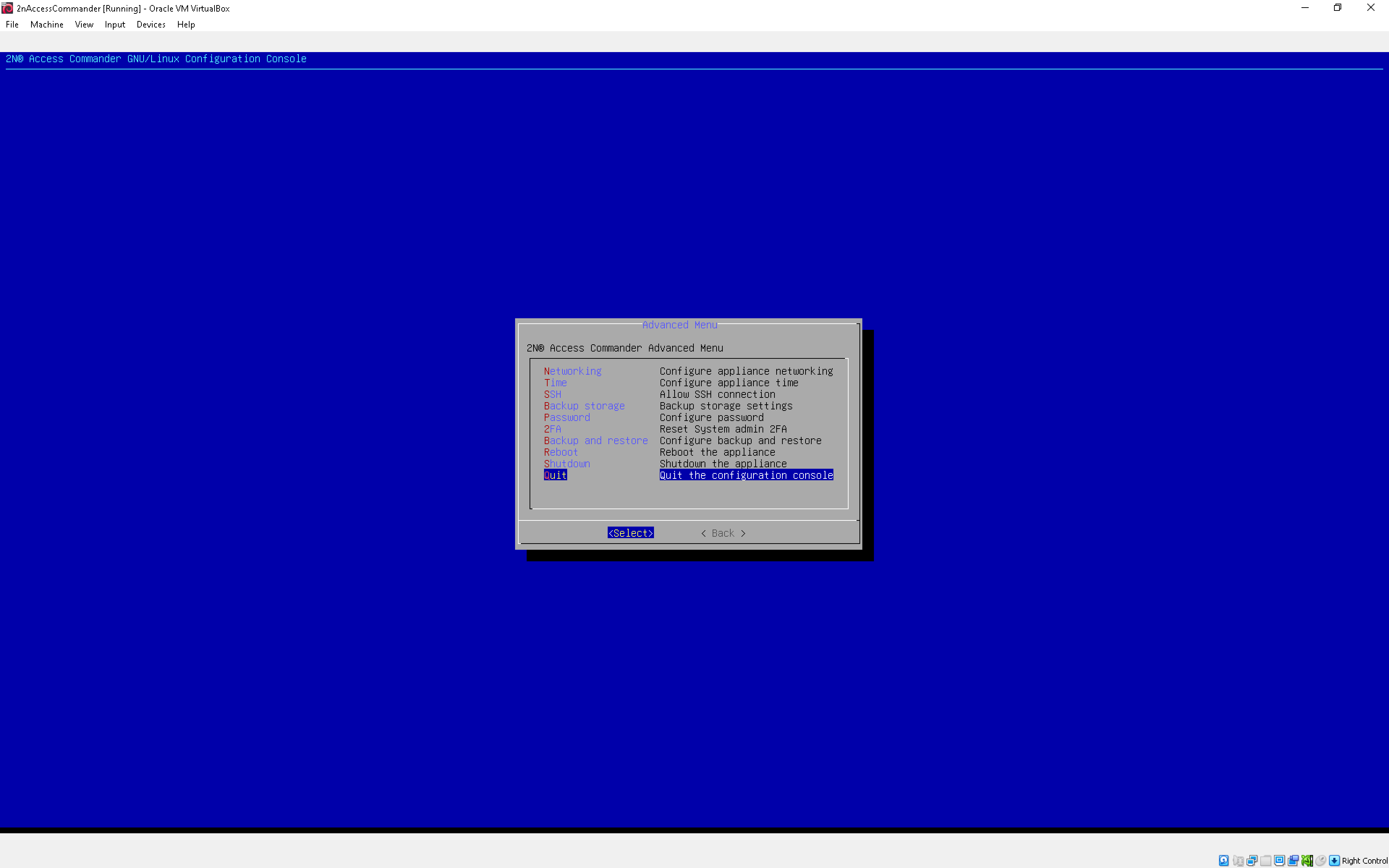Screen dimensions: 1389x868
Task: Click the shared folders indicator icon
Action: coord(1266,860)
